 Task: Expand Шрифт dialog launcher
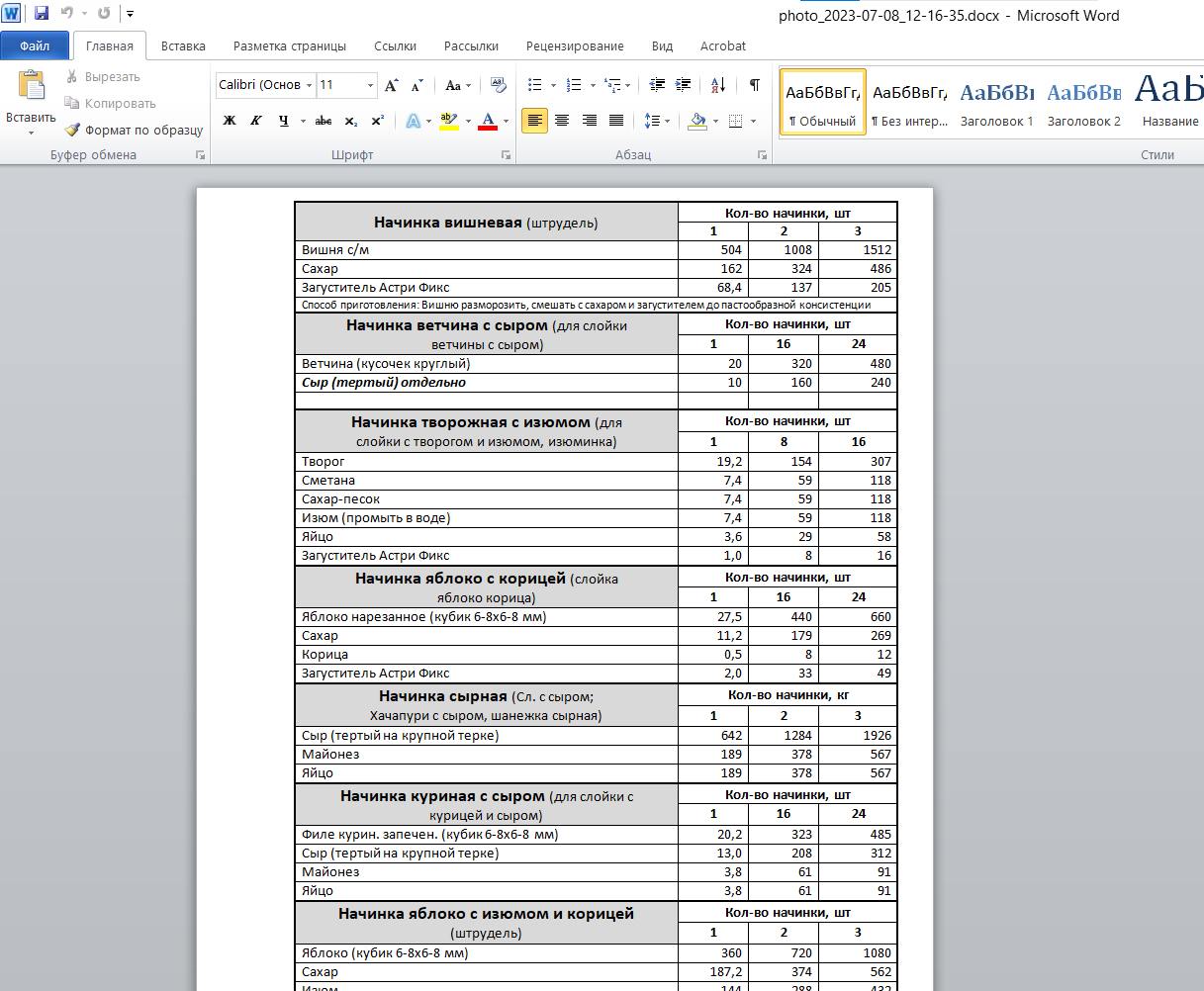(506, 155)
